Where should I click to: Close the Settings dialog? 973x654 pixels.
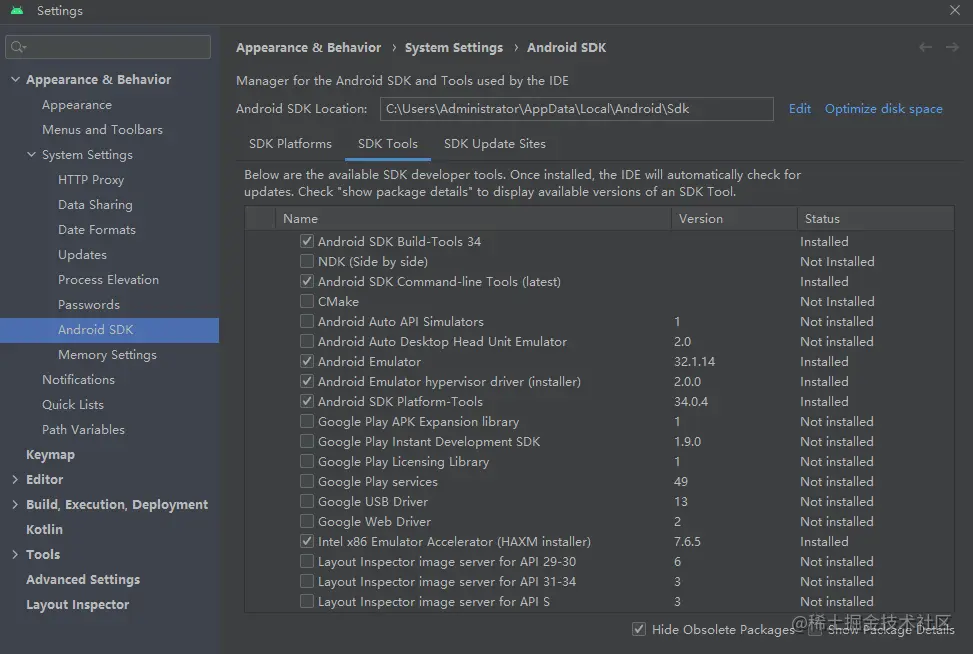coord(954,10)
